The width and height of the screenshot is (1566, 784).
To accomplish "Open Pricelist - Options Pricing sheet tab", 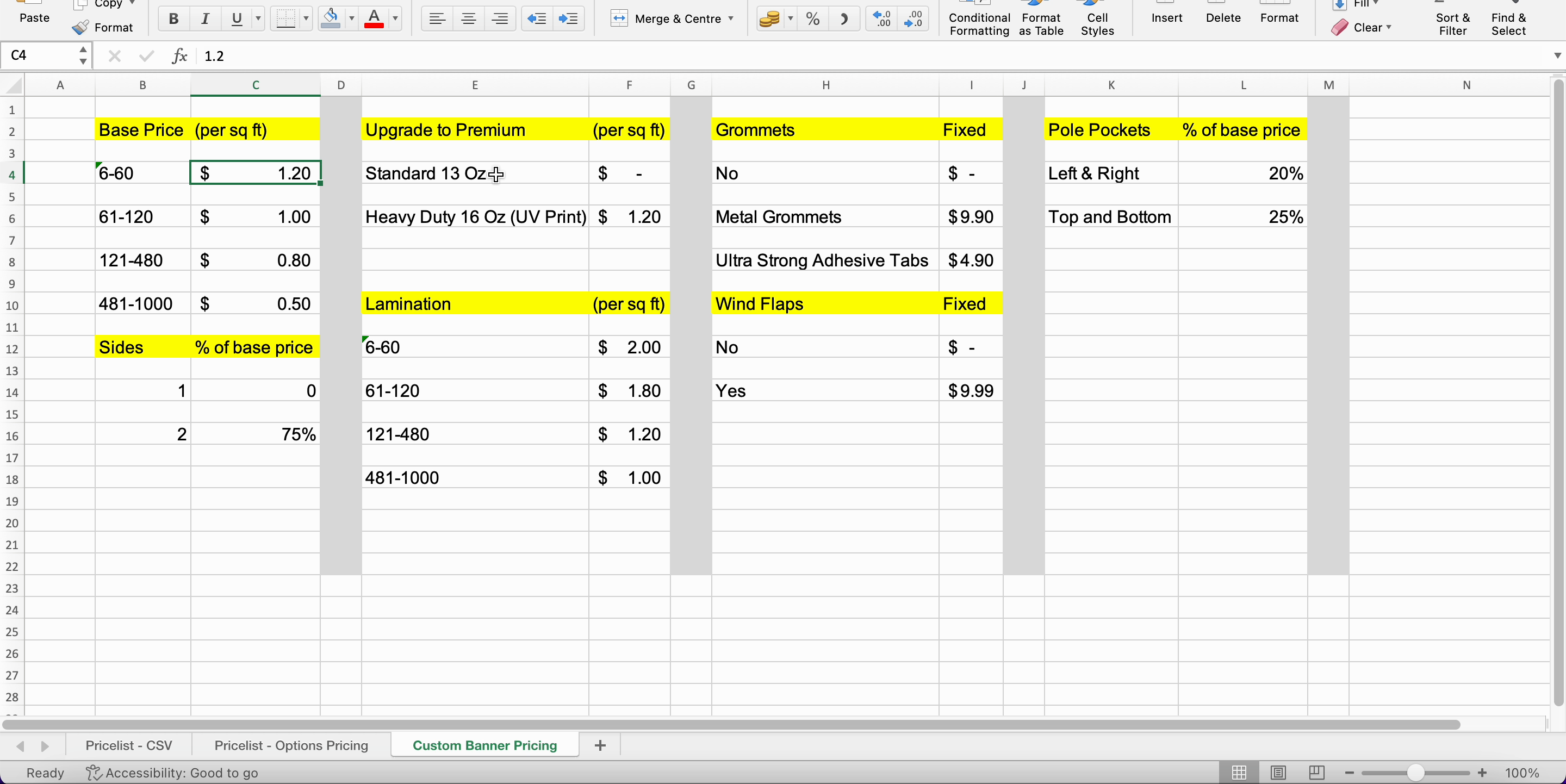I will tap(290, 745).
